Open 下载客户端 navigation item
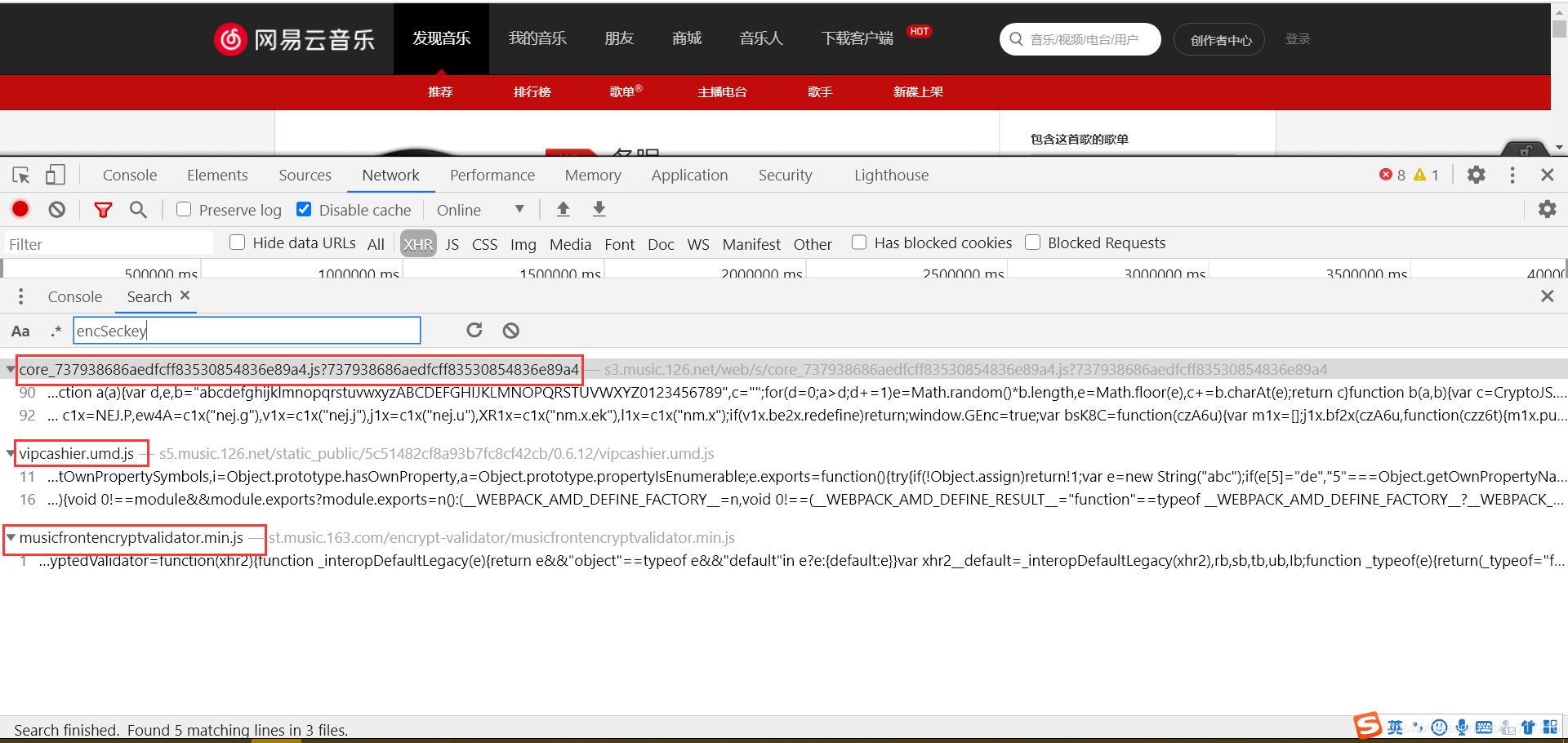Image resolution: width=1568 pixels, height=743 pixels. [x=857, y=38]
